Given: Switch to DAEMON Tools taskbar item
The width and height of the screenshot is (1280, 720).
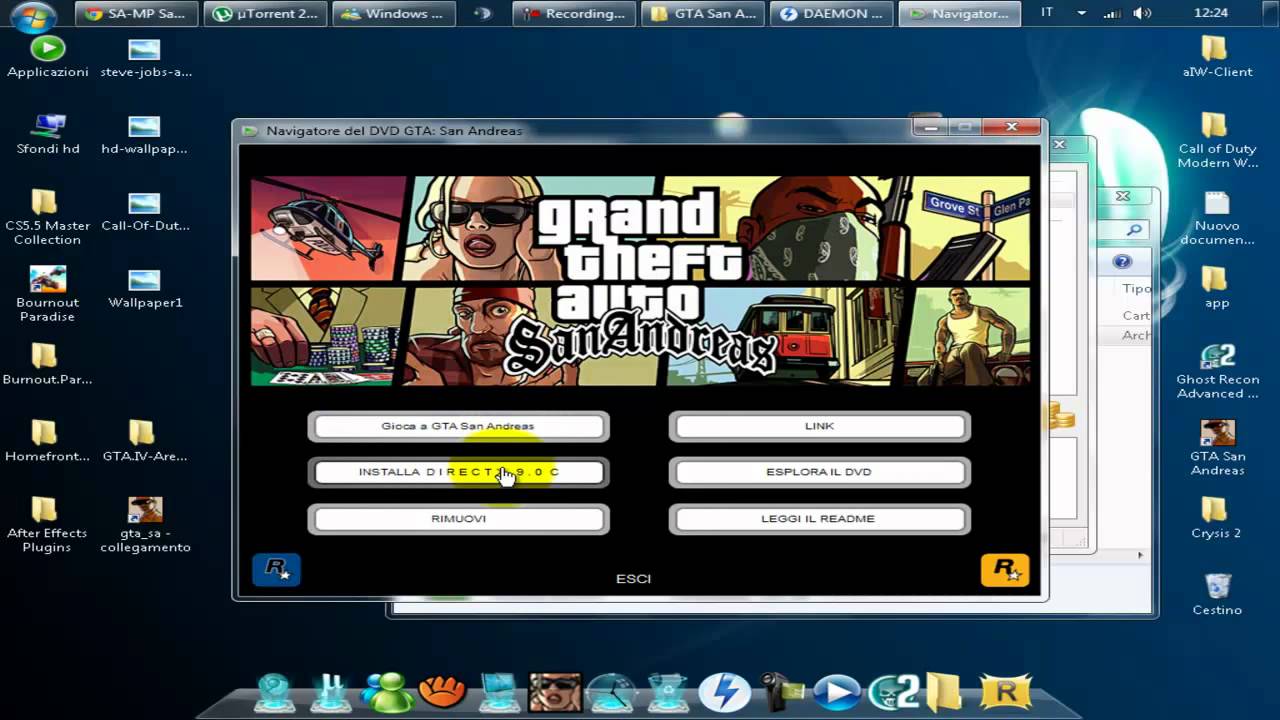Looking at the screenshot, I should (x=831, y=14).
